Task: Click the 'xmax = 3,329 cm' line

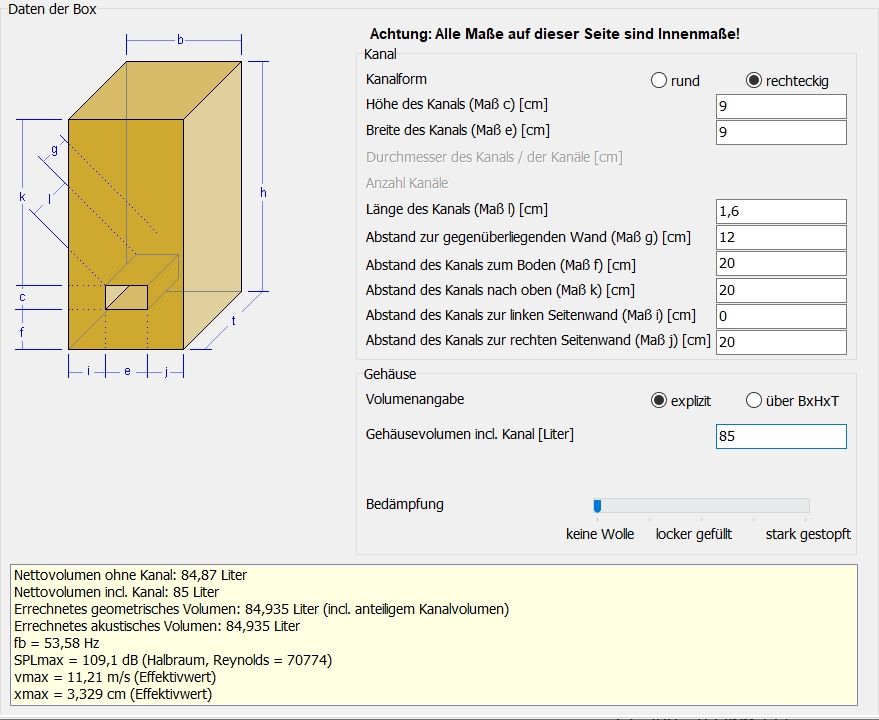Action: pyautogui.click(x=113, y=694)
